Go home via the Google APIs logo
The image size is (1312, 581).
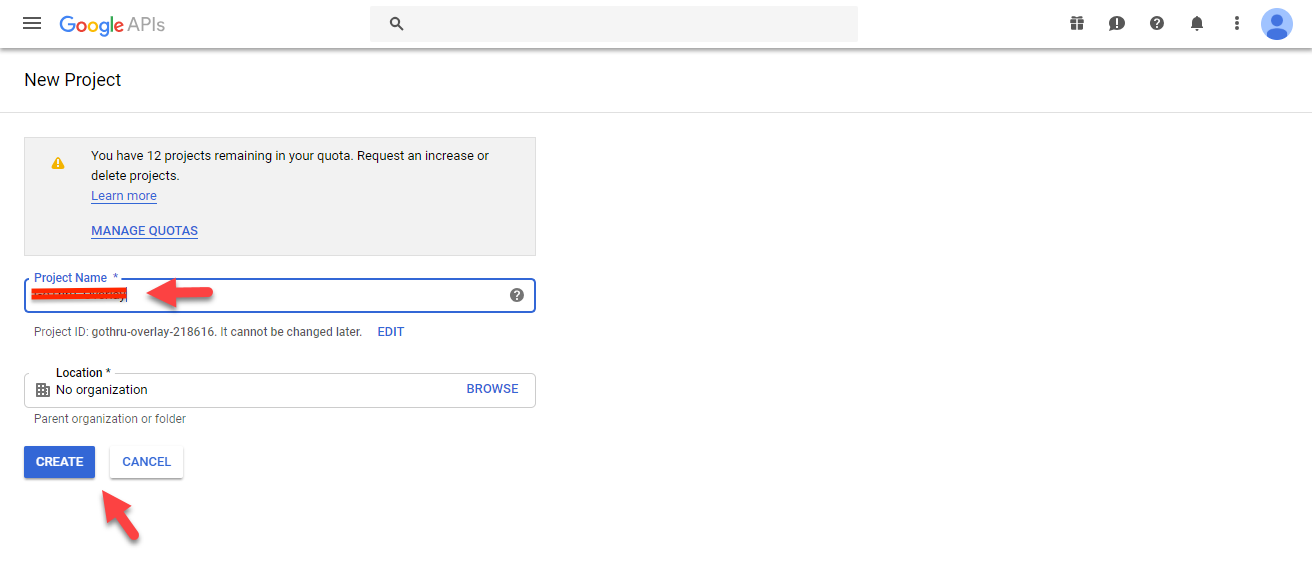pos(112,24)
